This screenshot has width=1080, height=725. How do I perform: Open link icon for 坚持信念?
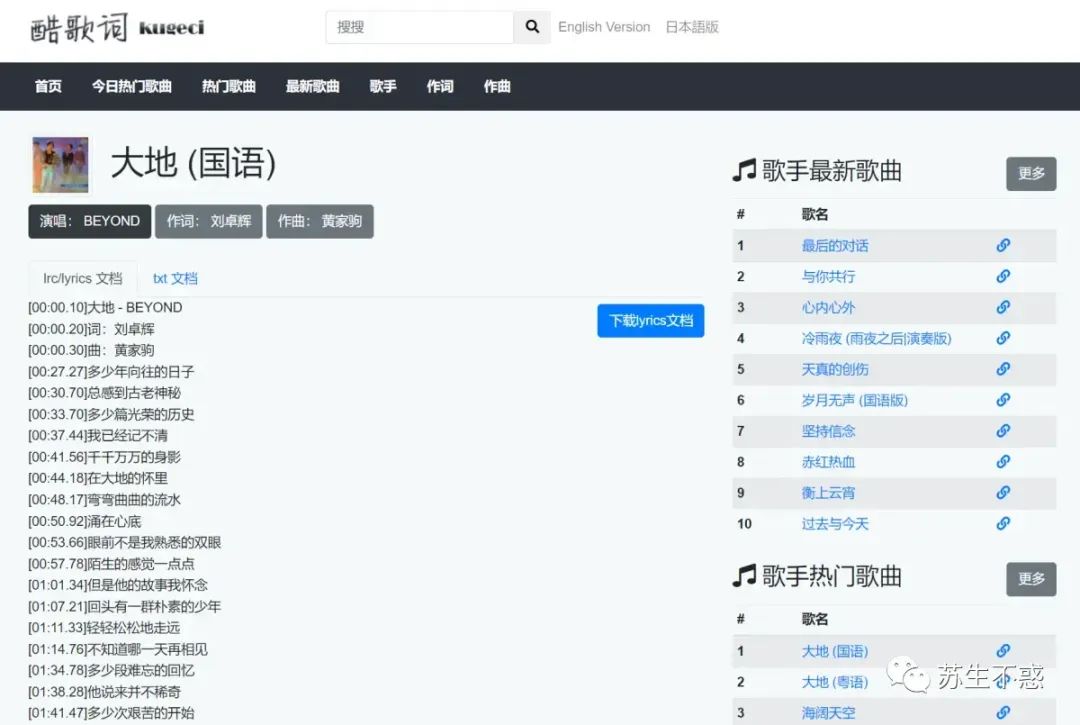click(1003, 431)
